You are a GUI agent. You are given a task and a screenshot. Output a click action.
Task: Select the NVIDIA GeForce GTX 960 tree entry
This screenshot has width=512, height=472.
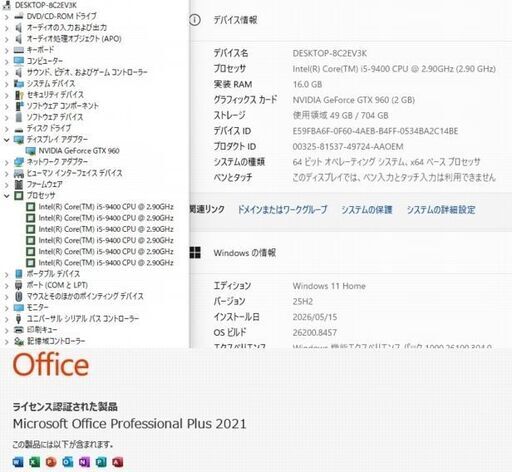point(79,151)
